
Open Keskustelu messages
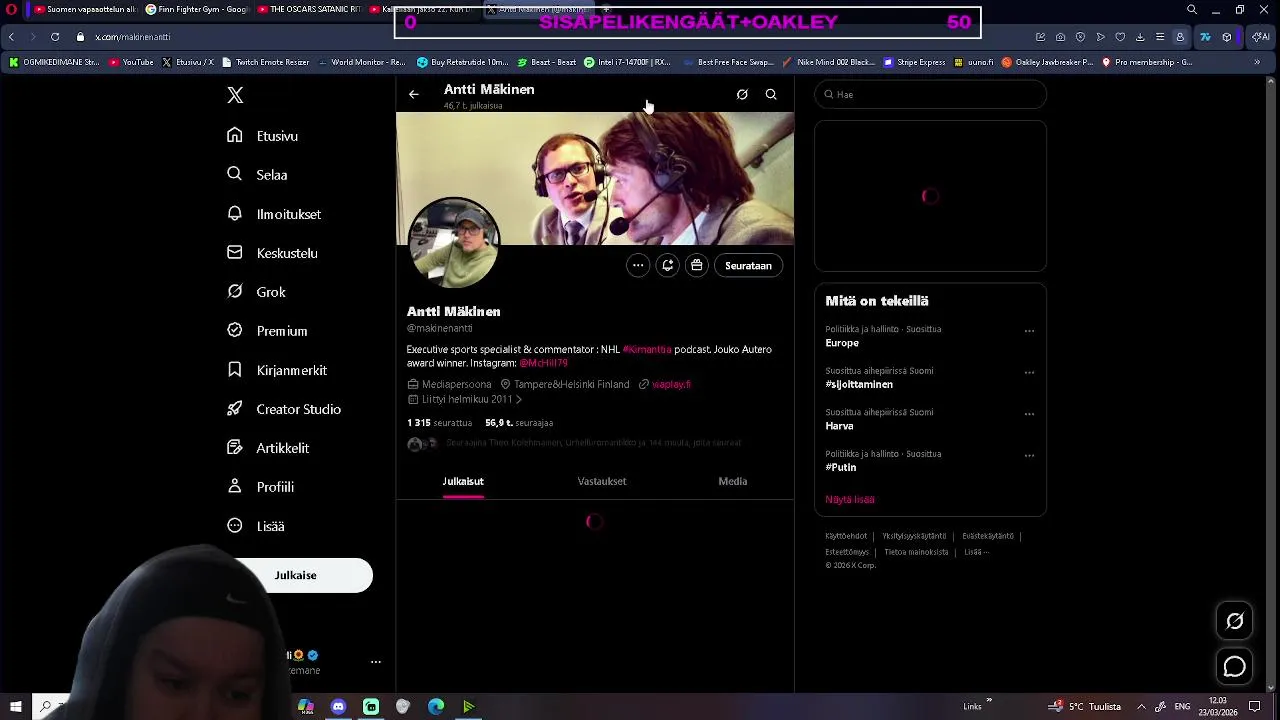272,253
